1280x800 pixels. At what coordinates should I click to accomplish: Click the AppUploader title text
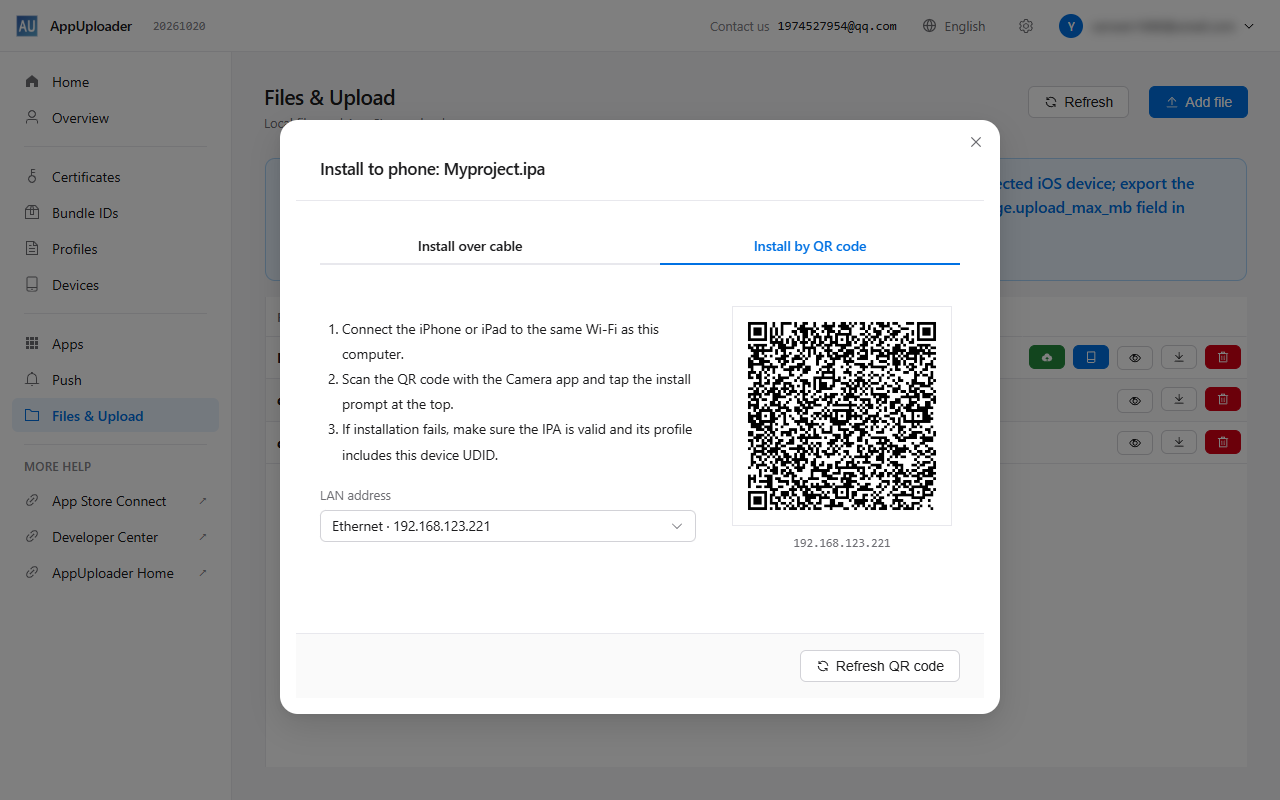click(91, 26)
